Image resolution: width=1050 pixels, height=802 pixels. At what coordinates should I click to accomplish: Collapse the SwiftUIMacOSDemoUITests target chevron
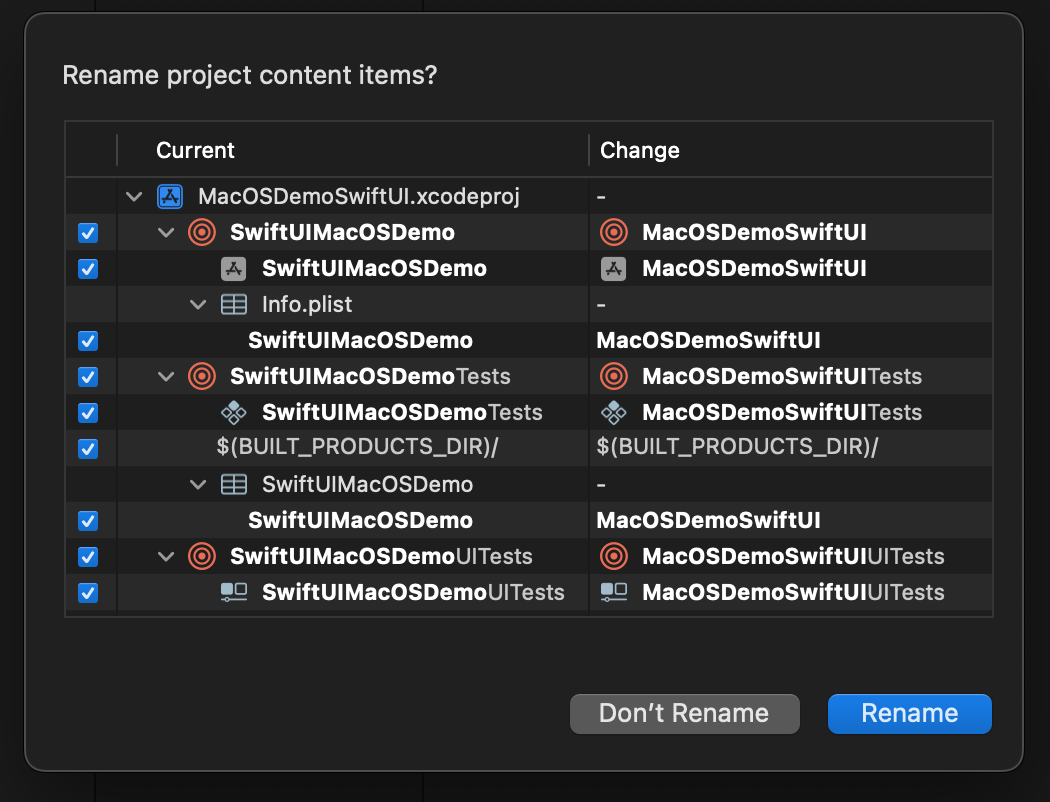click(166, 556)
